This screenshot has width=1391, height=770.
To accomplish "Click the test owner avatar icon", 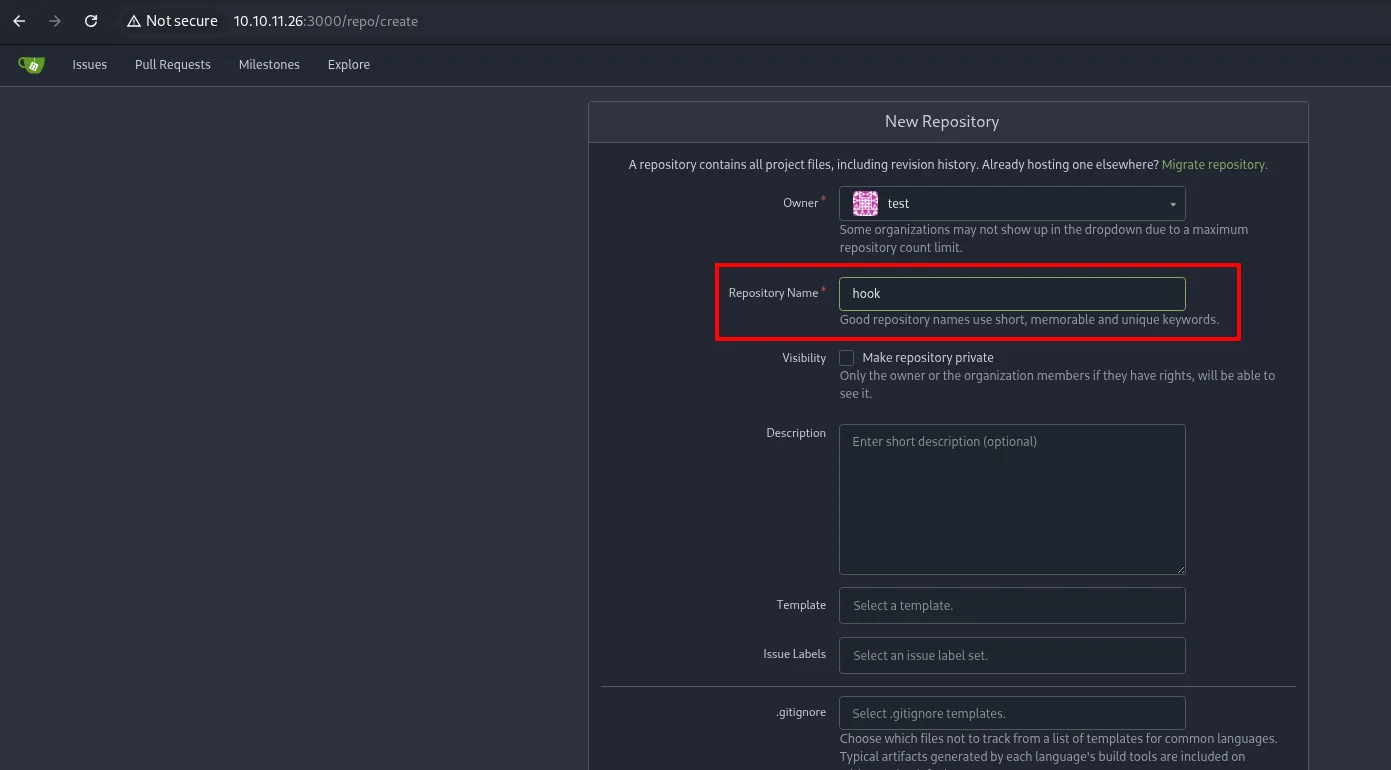I will [865, 204].
